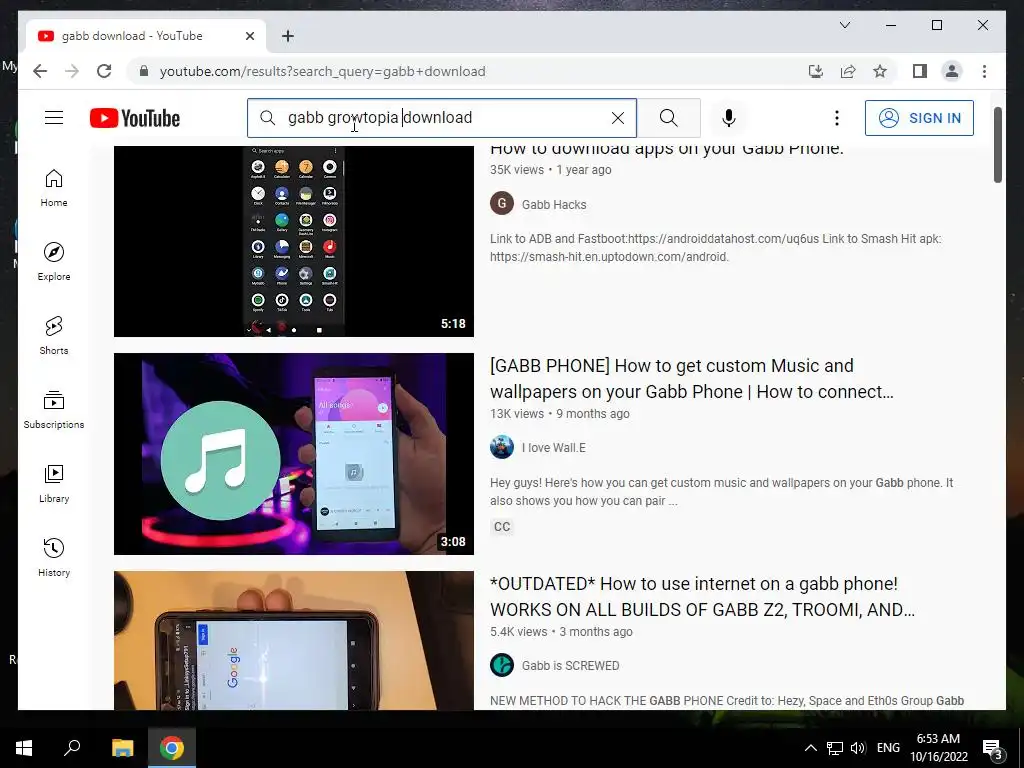Open "[GABB PHONE] How to get custom Music" title
The height and width of the screenshot is (768, 1024).
(692, 379)
